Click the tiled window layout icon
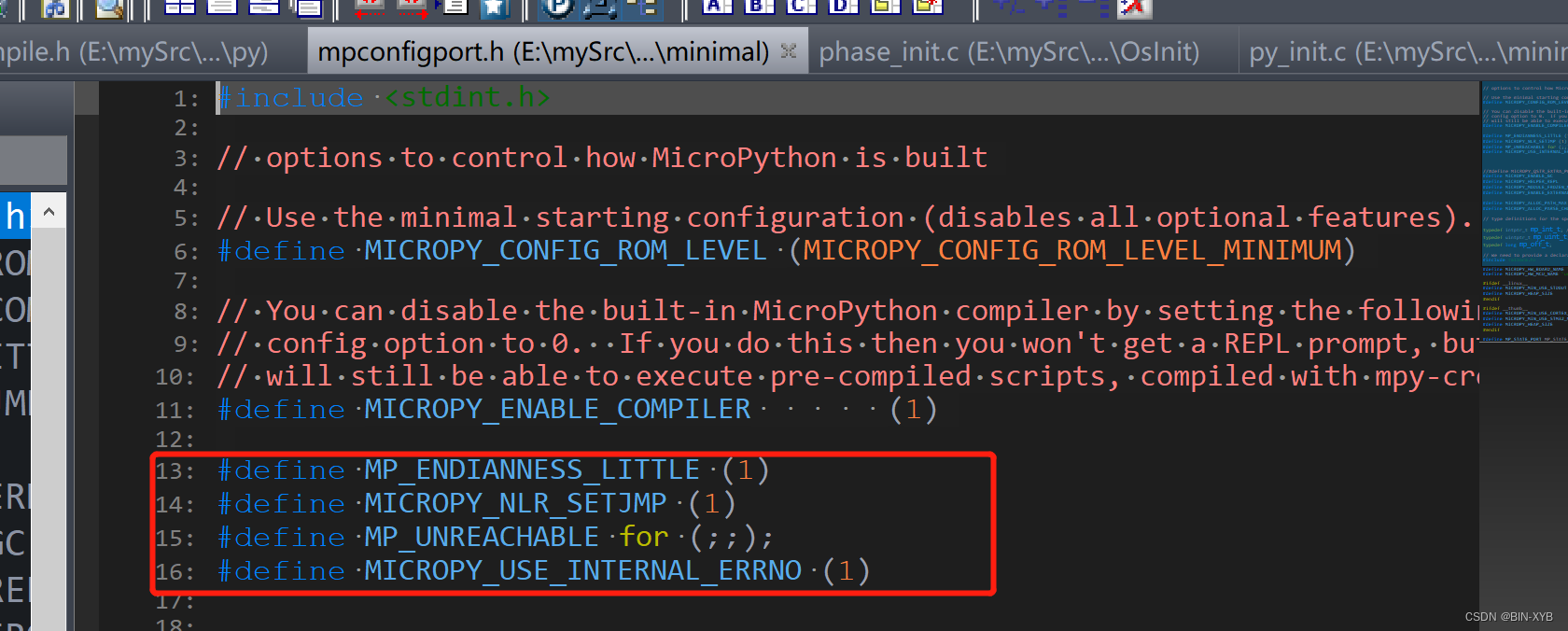1568x631 pixels. point(180,9)
